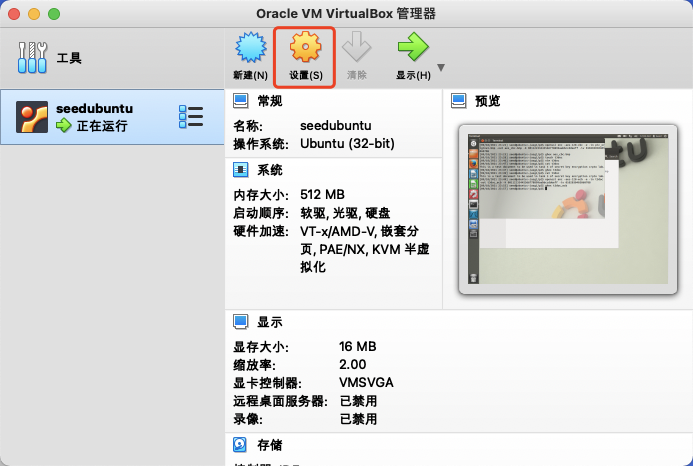
Task: Select the Tools (工具) label
Action: [x=69, y=58]
